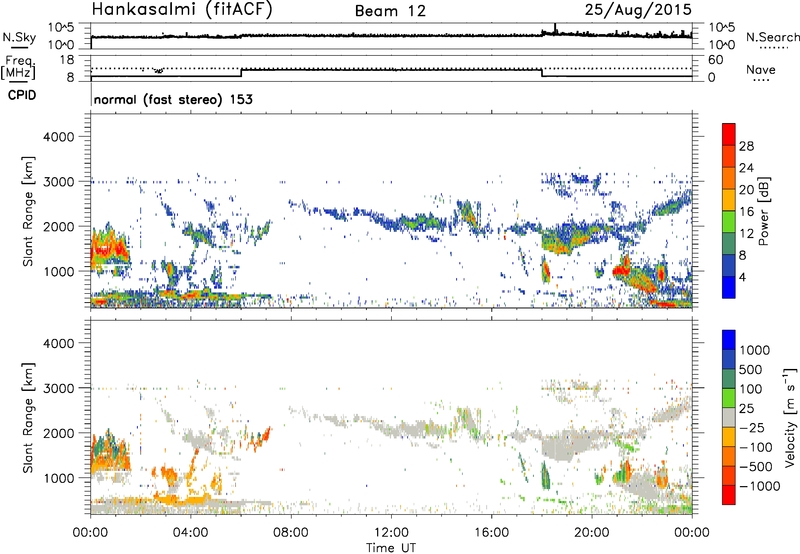Click the 'Power [dB]' colorbar title
The image size is (800, 554).
[x=764, y=212]
